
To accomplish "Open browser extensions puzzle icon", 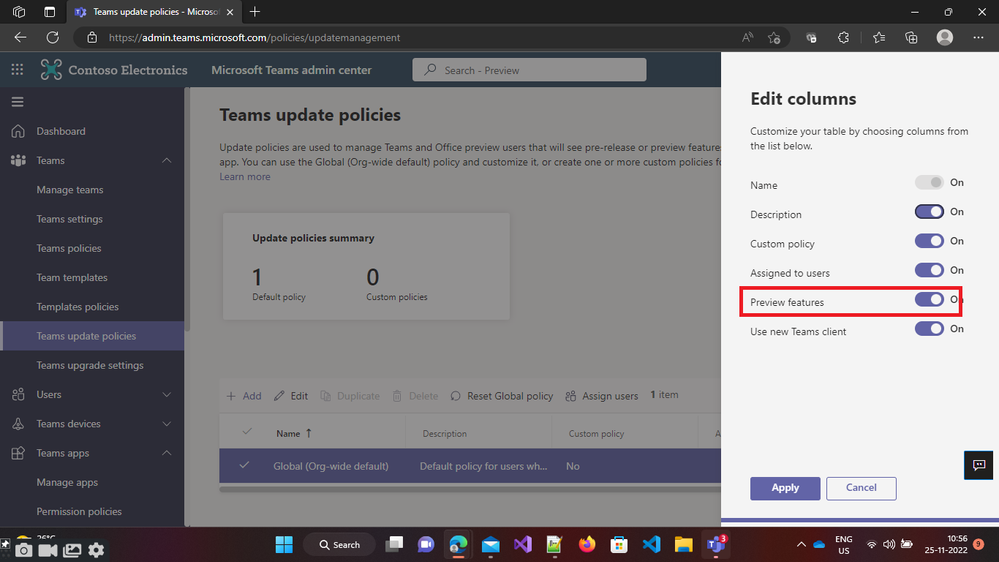I will click(x=844, y=38).
